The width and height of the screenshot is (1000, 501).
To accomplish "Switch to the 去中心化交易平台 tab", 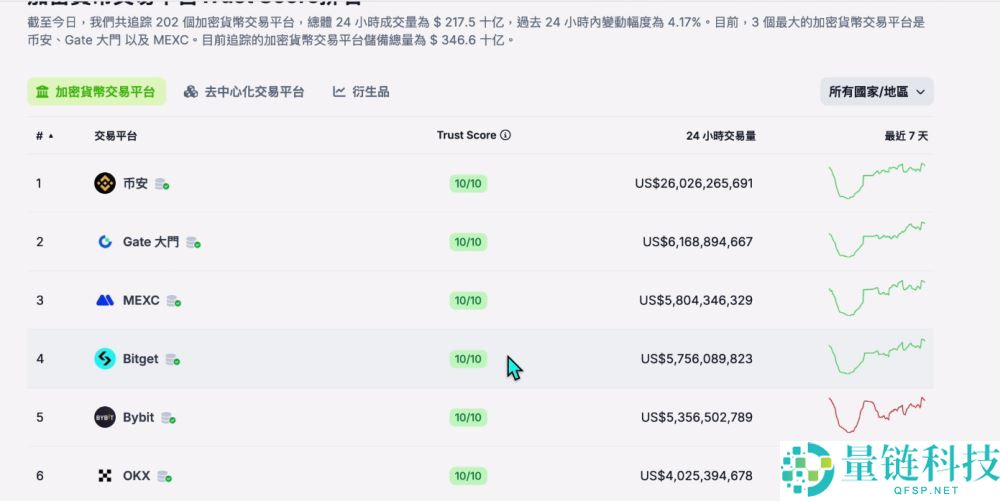I will pos(244,92).
